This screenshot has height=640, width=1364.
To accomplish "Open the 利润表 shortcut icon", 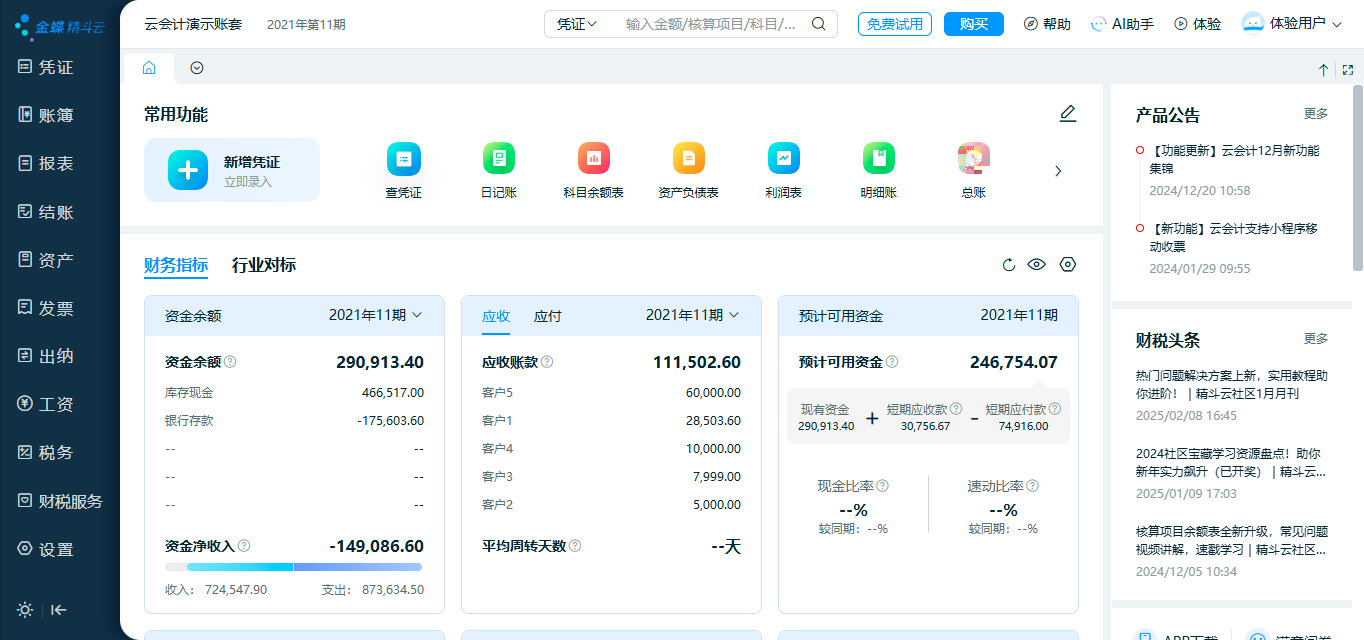I will (x=784, y=158).
